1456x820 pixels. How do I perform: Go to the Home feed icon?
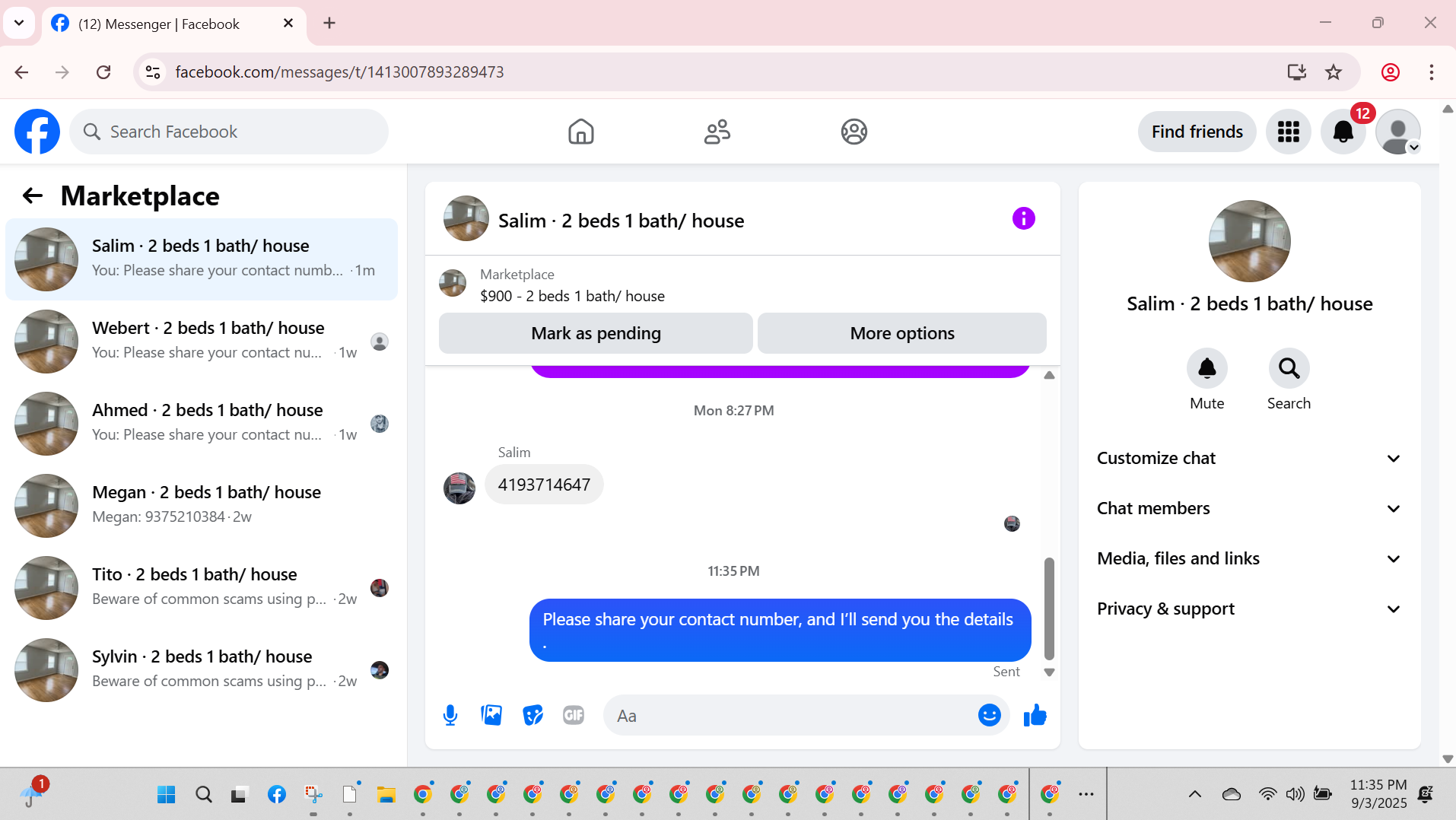pos(580,132)
